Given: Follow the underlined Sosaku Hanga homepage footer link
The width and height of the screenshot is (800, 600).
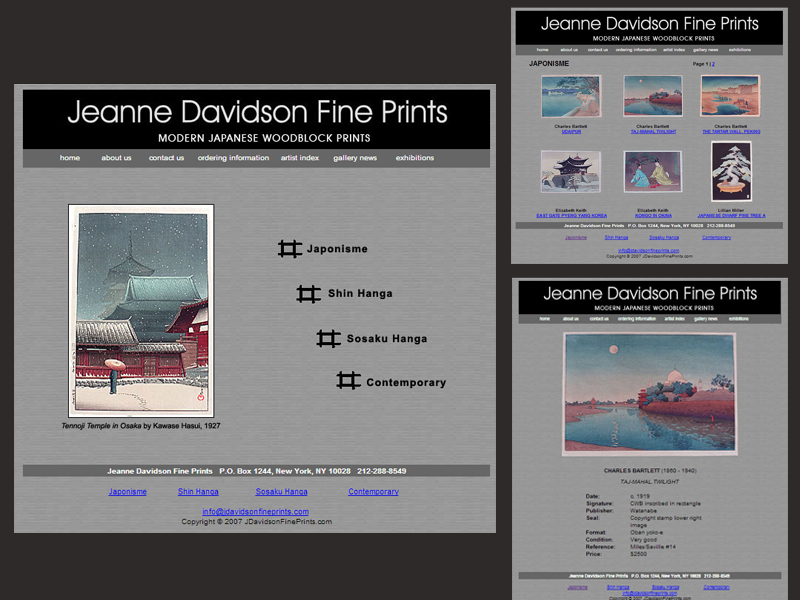Looking at the screenshot, I should tap(281, 492).
